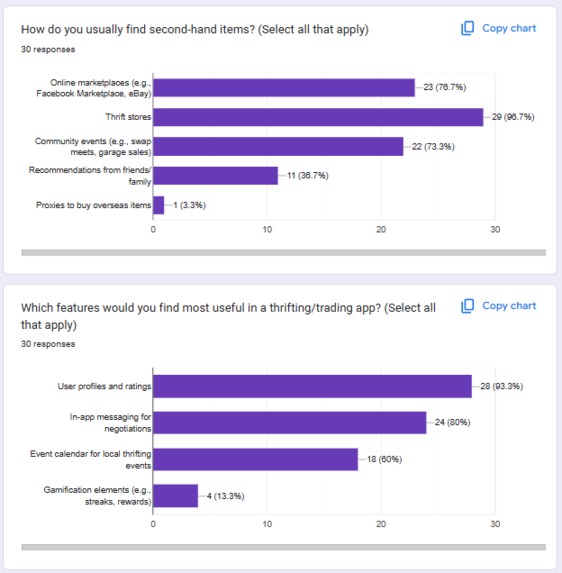
Task: Select the In-app messaging for negotiations bar
Action: coord(289,423)
